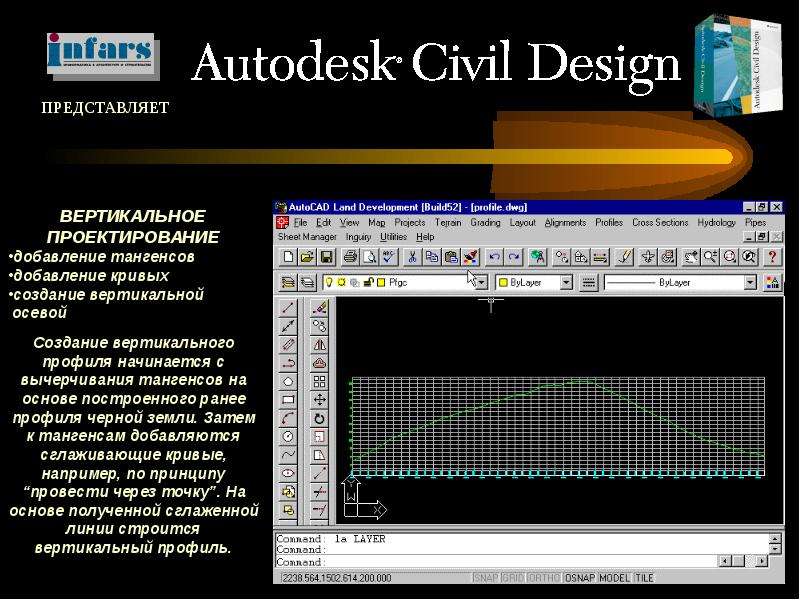The width and height of the screenshot is (800, 600).
Task: Toggle the SNAP mode in status bar
Action: 485,578
